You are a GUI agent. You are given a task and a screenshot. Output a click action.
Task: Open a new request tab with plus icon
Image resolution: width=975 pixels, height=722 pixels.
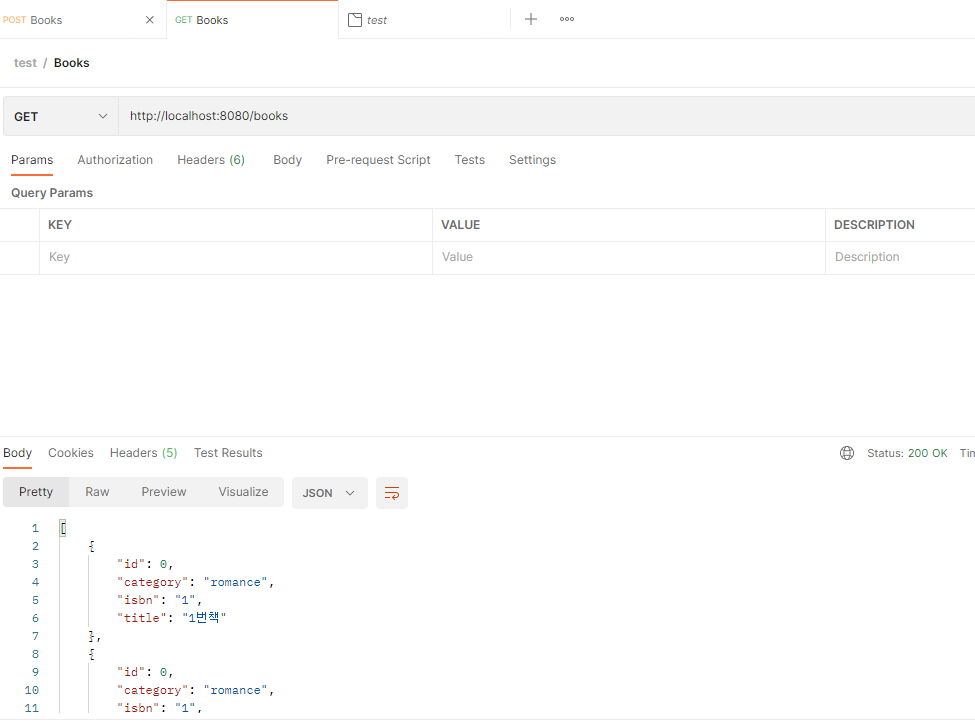tap(530, 19)
